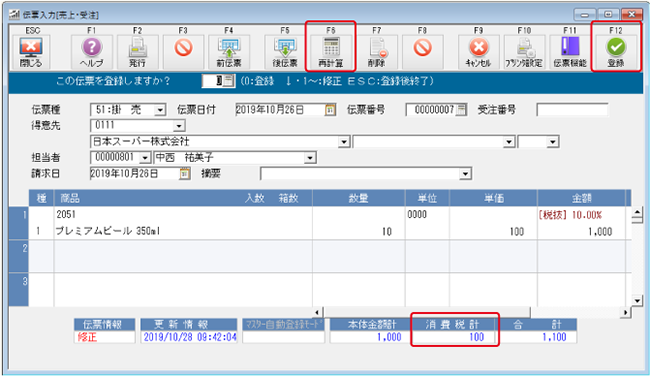Screen dimensions: 650x376
Task: Cancel with the F9 キャンセル icon
Action: 478,52
